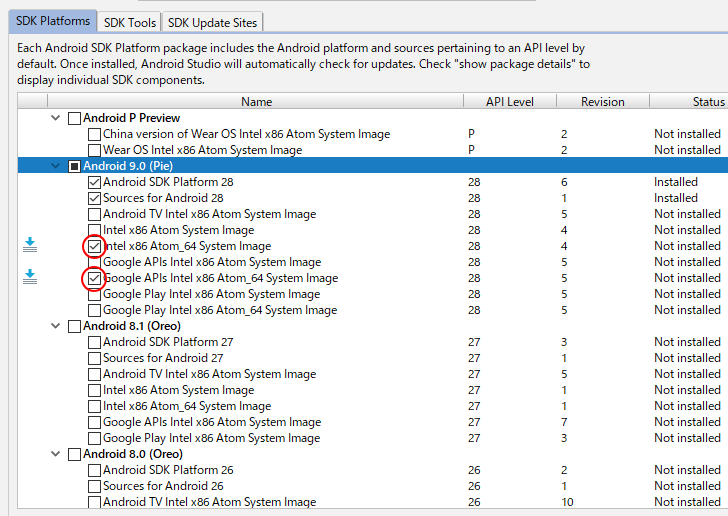Collapse the Android 9.0 (Pie) group
The image size is (728, 516).
tap(56, 166)
